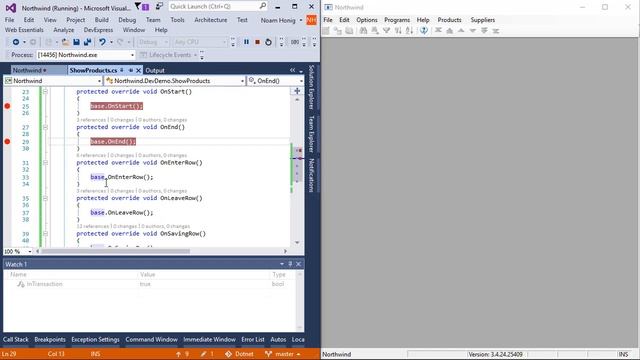Click the binoculars find icon in Northwind toolbar
The width and height of the screenshot is (640, 360).
363,31
